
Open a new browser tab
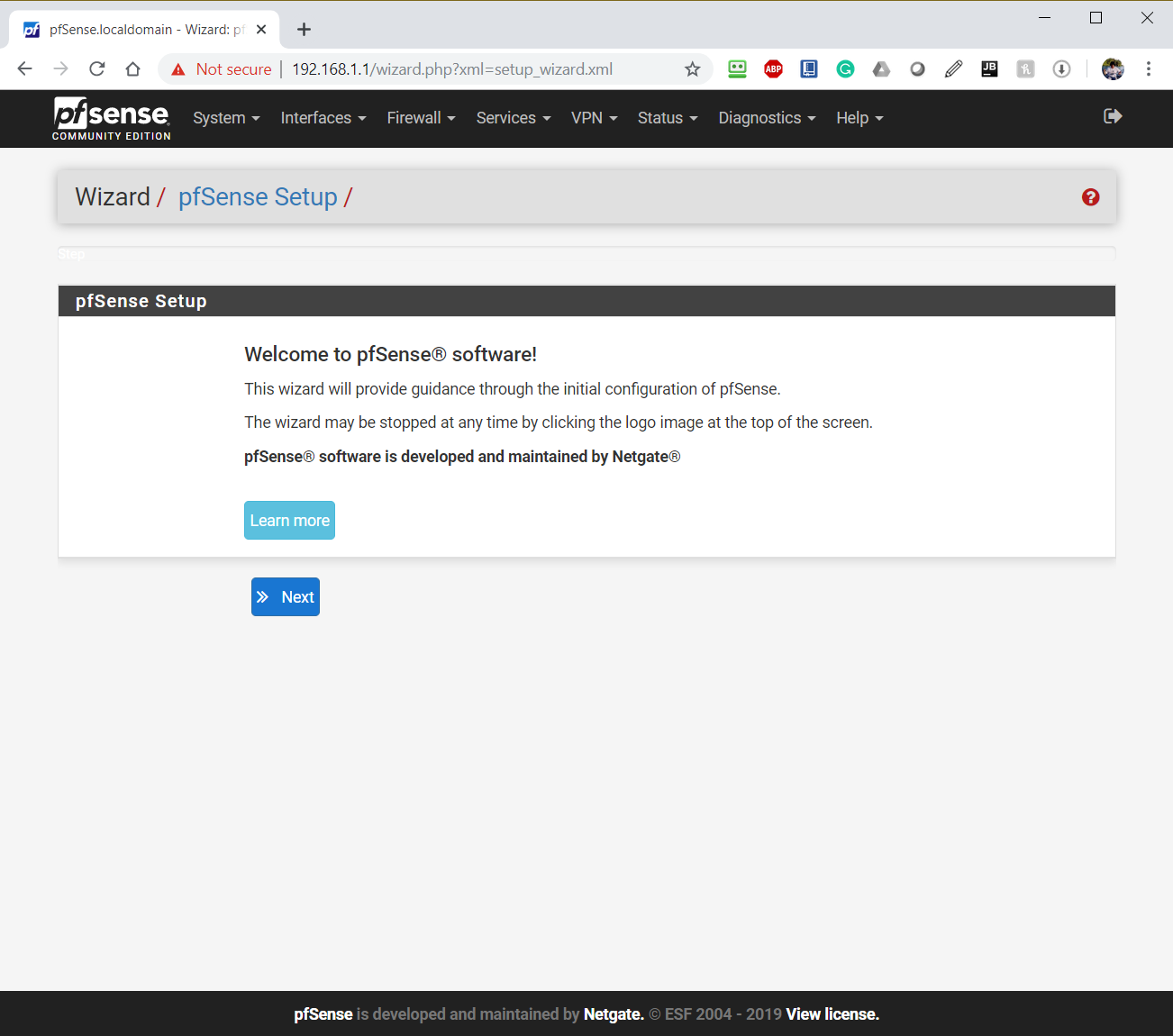click(304, 30)
